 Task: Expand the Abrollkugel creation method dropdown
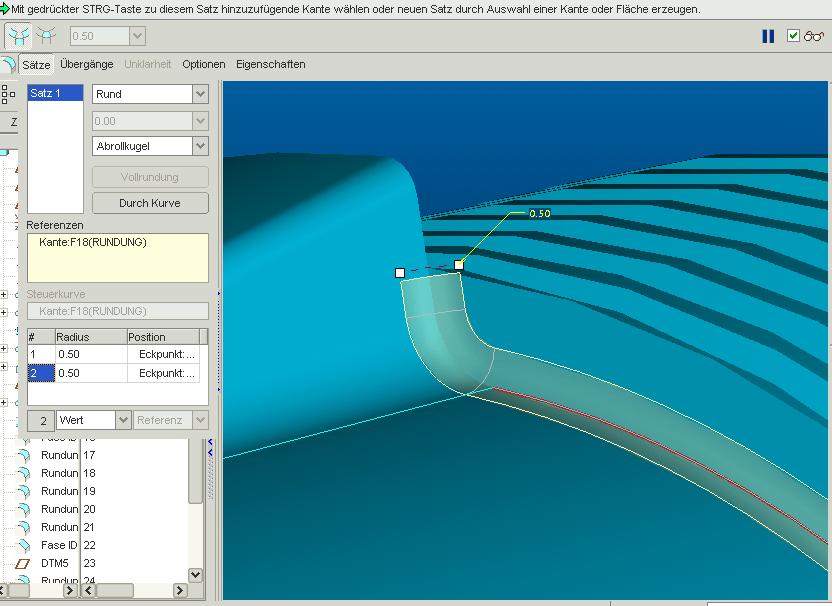pos(200,146)
